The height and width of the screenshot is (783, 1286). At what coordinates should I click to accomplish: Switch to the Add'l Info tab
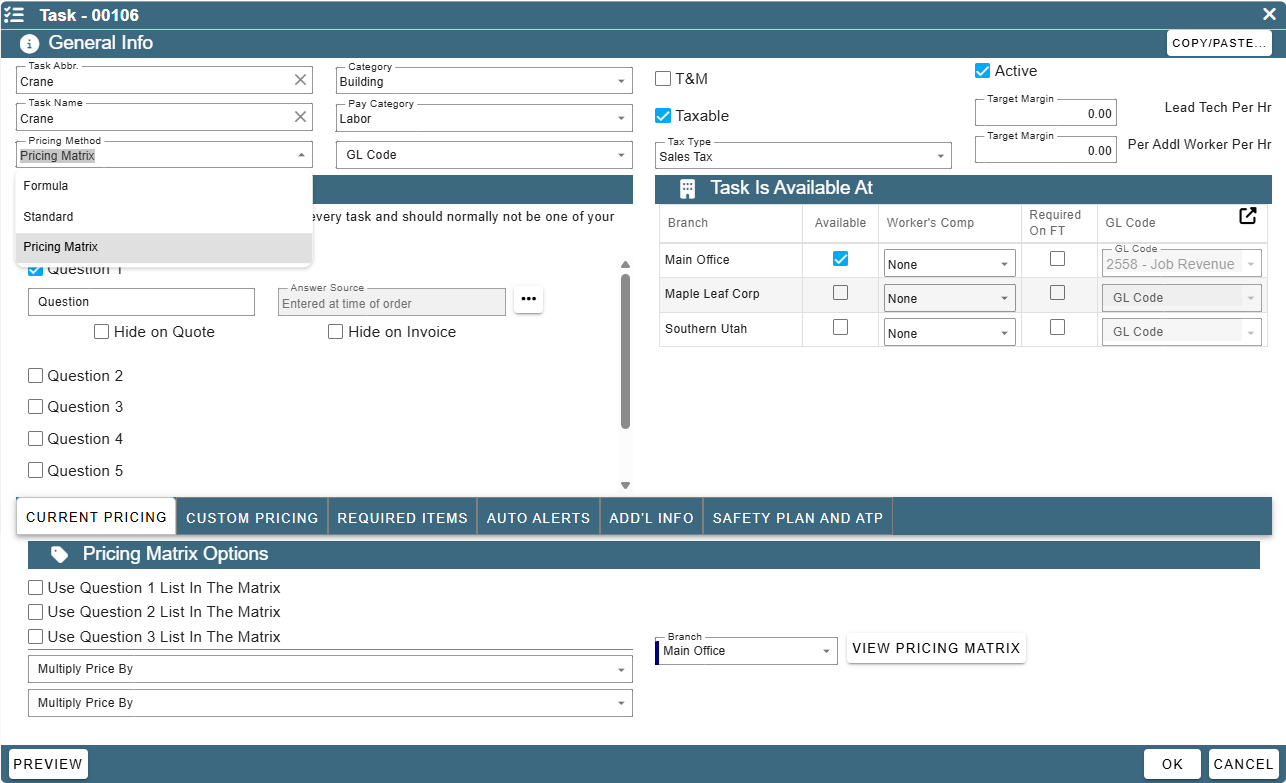point(651,517)
